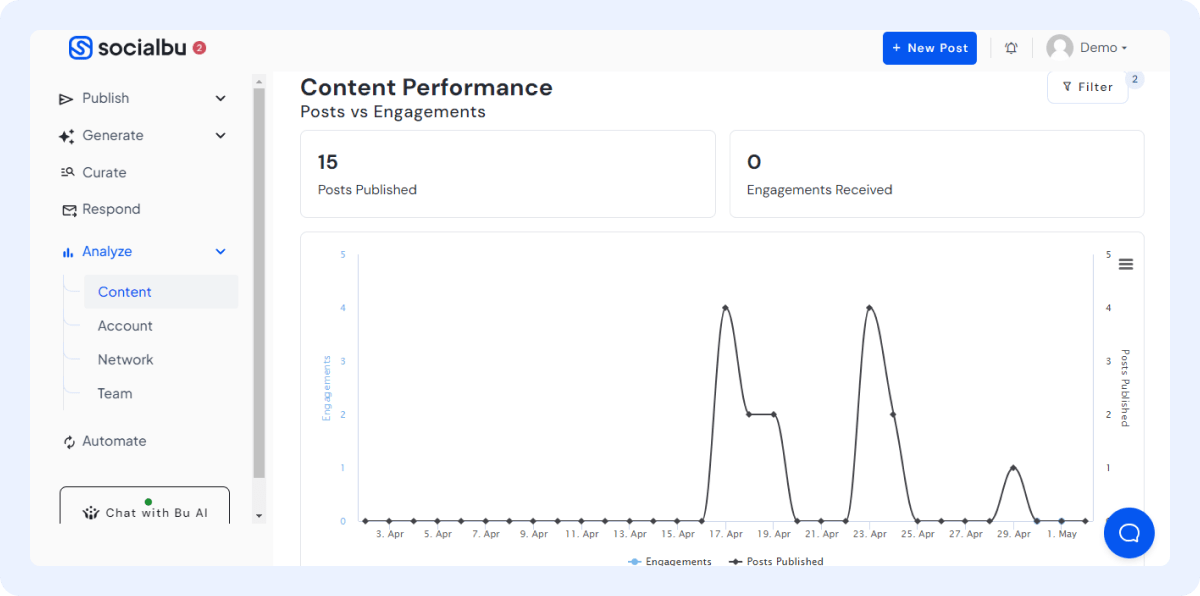
Task: Open the Demo account dropdown
Action: 1101,47
